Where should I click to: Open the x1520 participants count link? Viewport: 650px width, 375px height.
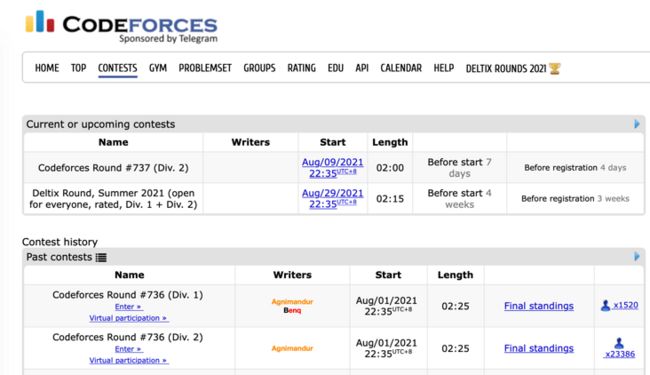pos(626,305)
